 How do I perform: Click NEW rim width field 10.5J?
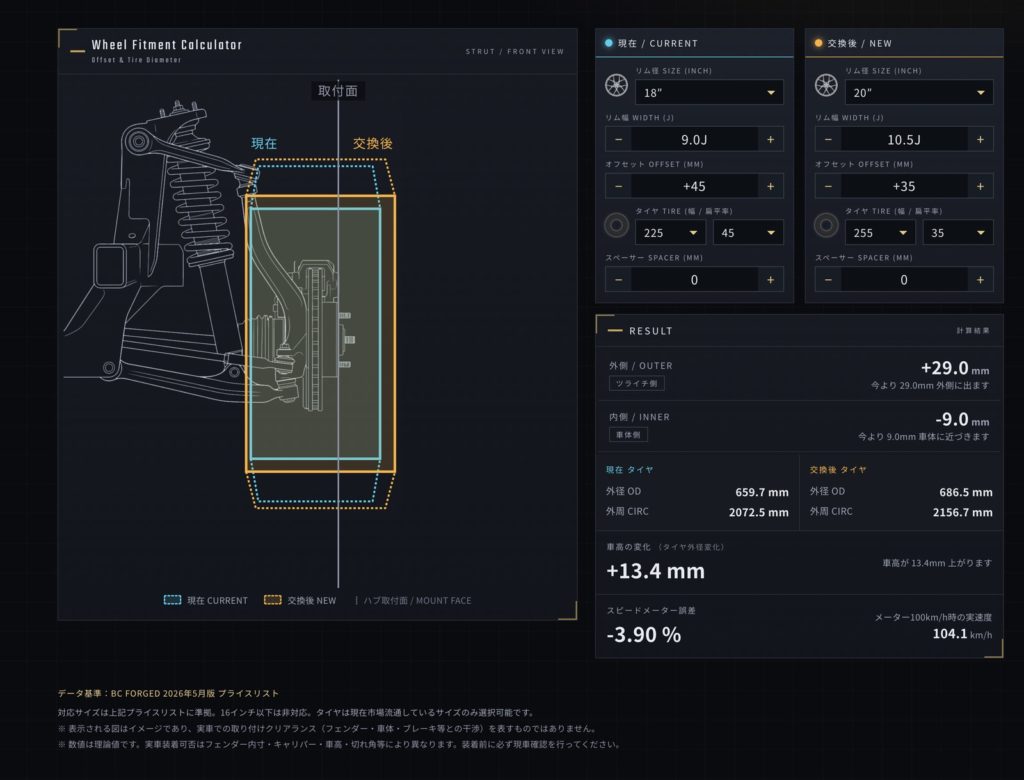904,139
